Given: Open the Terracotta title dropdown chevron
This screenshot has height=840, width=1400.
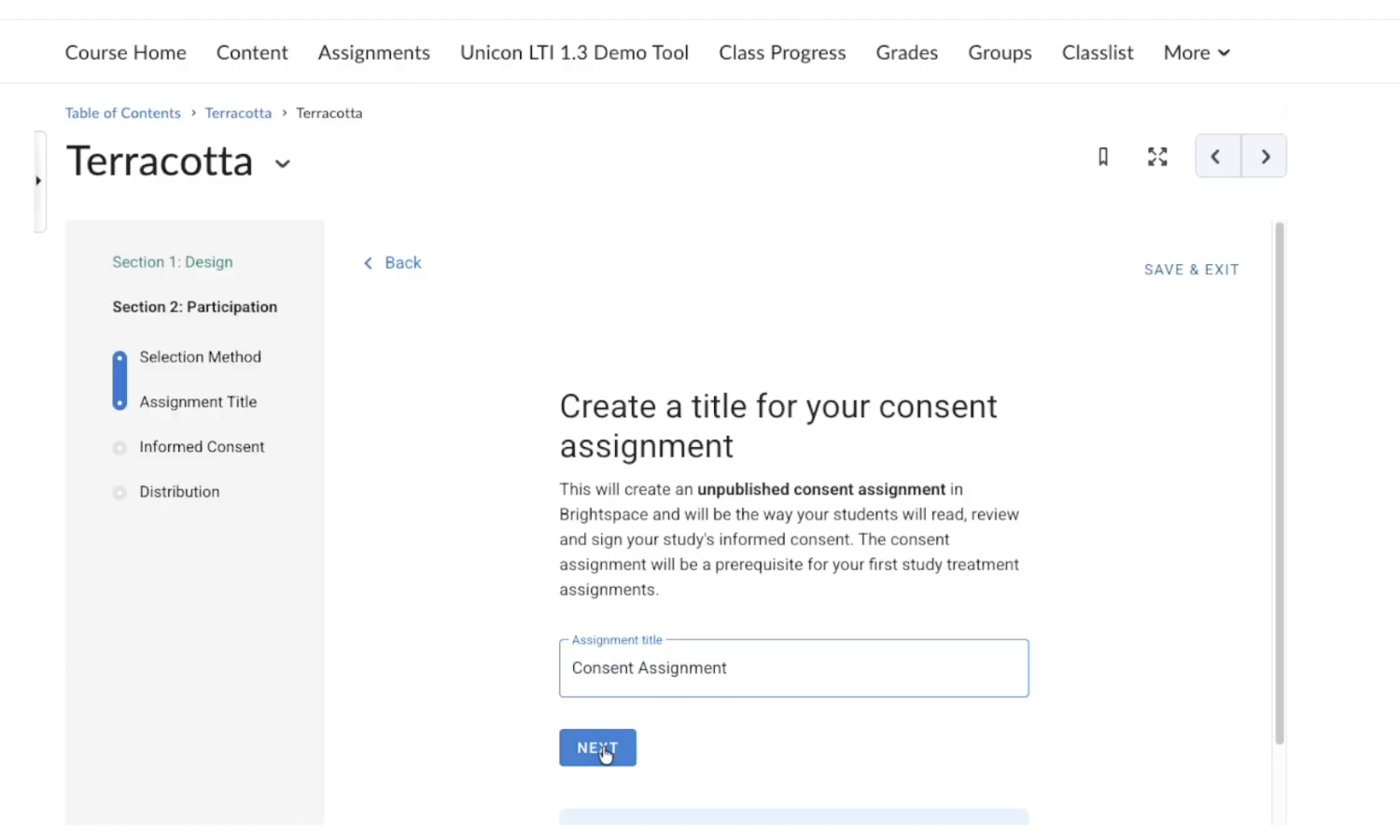Looking at the screenshot, I should pos(282,163).
